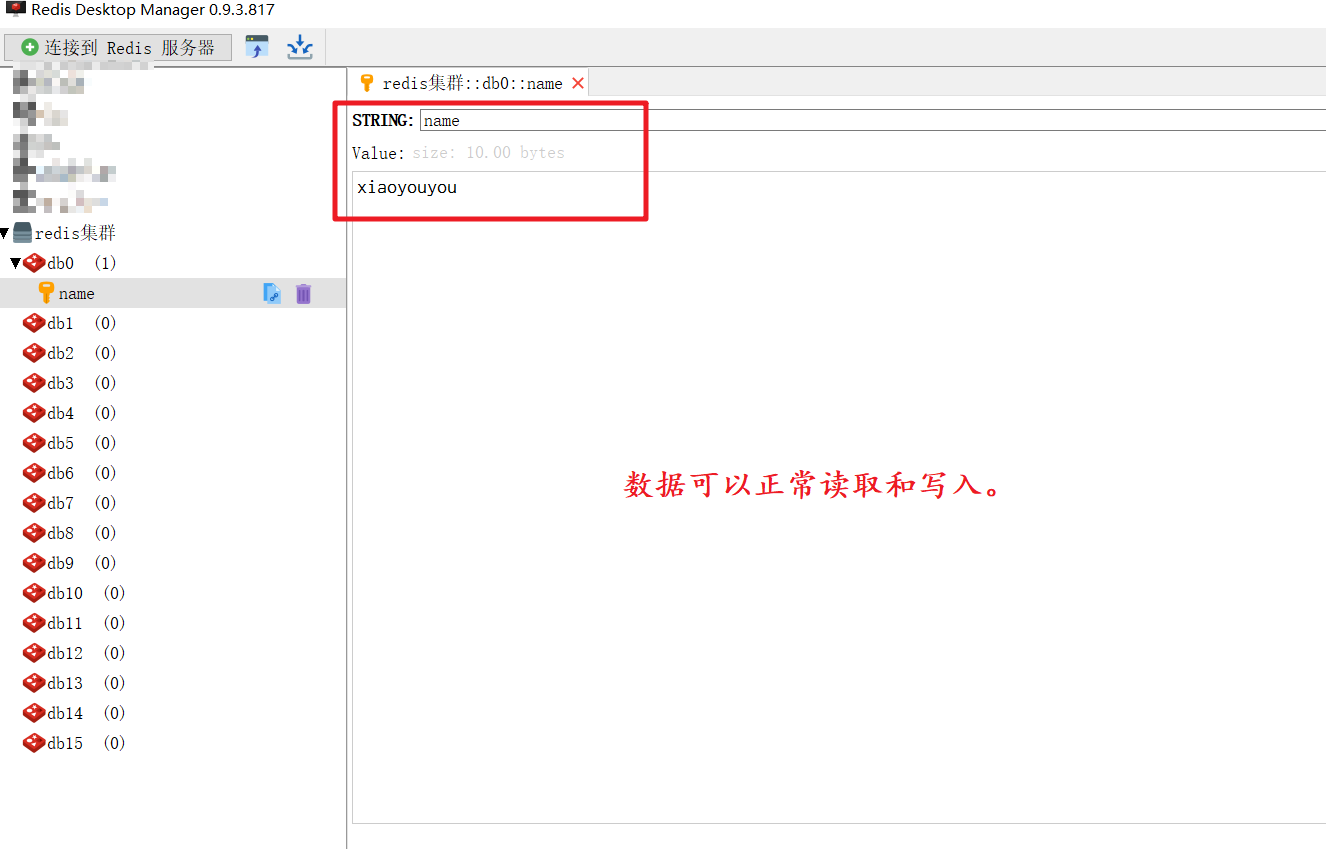Click the db3 database icon
1326x849 pixels.
(34, 383)
